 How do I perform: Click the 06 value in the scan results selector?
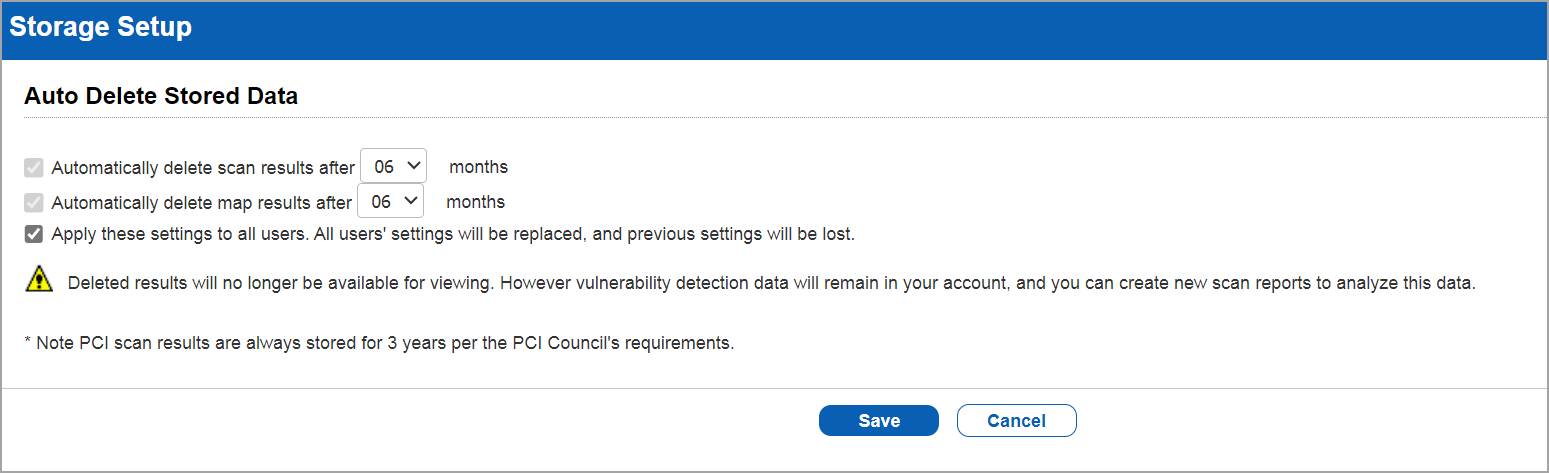tap(384, 167)
